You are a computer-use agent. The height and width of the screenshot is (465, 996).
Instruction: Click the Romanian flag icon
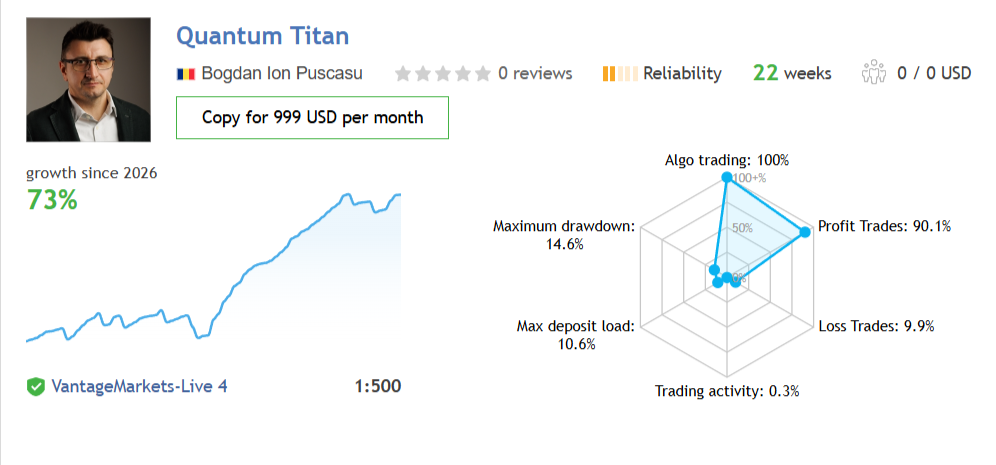185,74
